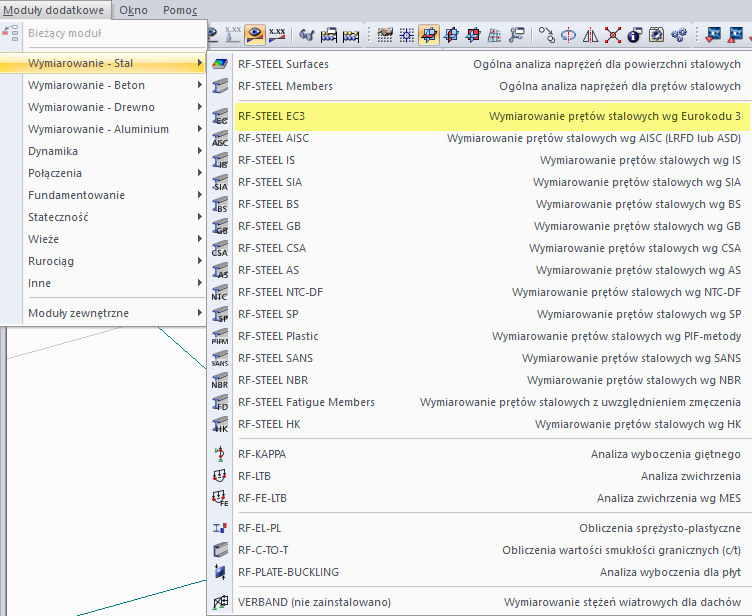This screenshot has height=616, width=752.
Task: Click arrow next to Stateczność
Action: coord(200,217)
